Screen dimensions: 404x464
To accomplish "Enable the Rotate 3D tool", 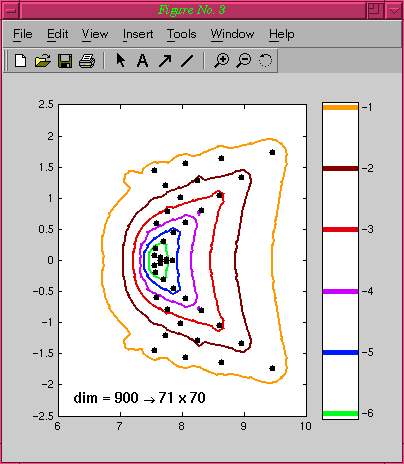I will (265, 60).
